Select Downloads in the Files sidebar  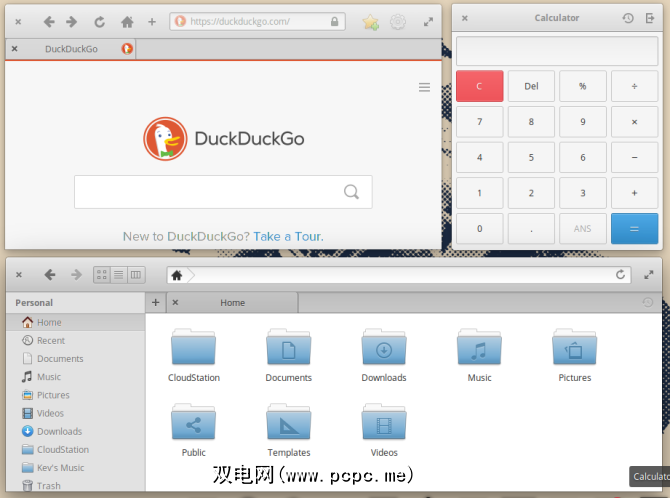76,431
